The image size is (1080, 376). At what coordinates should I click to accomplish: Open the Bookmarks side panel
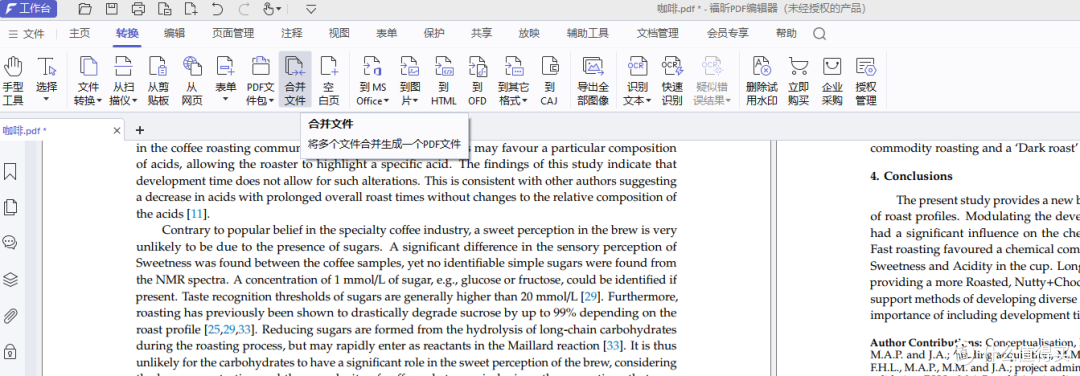pos(10,171)
